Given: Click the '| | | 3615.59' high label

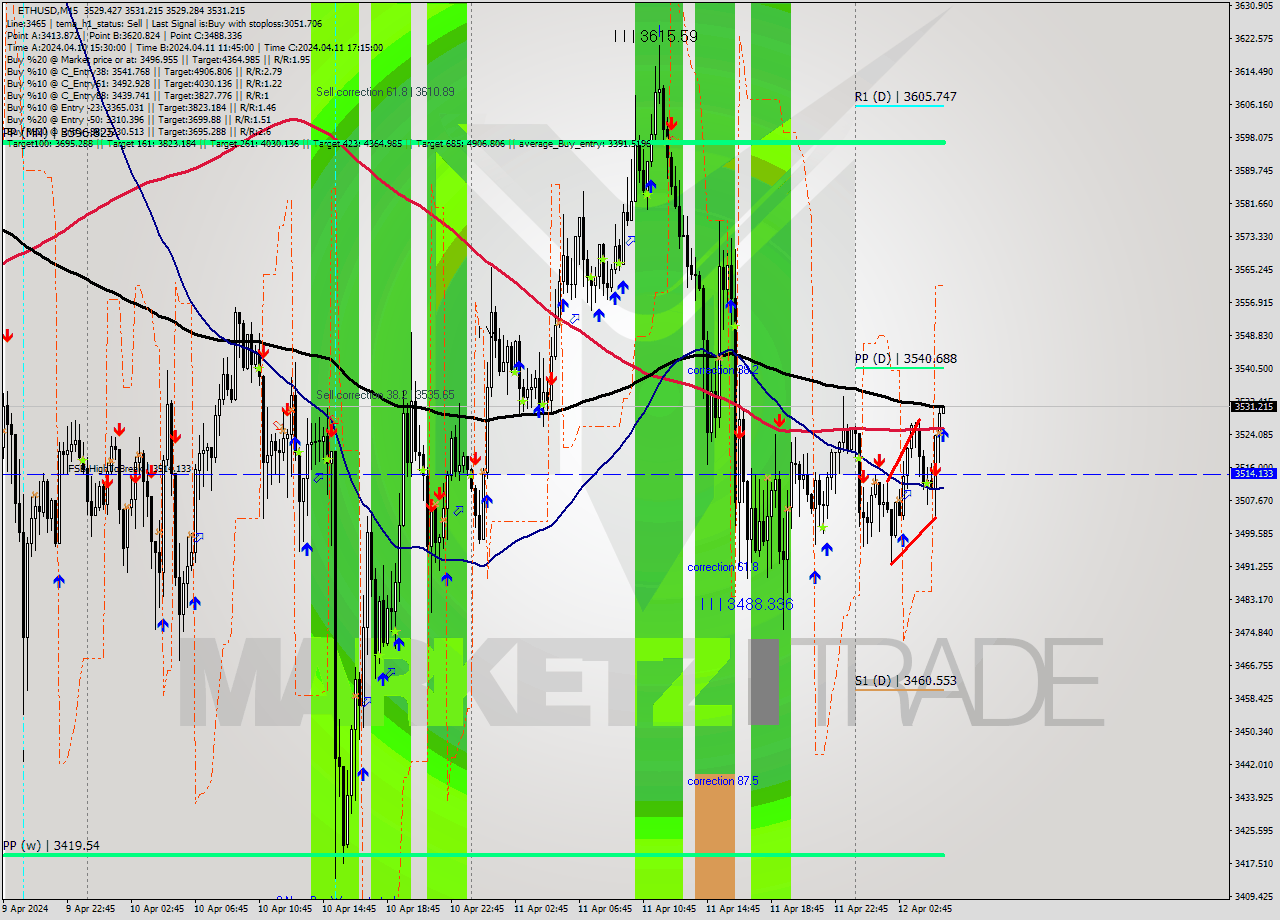Looking at the screenshot, I should (656, 36).
